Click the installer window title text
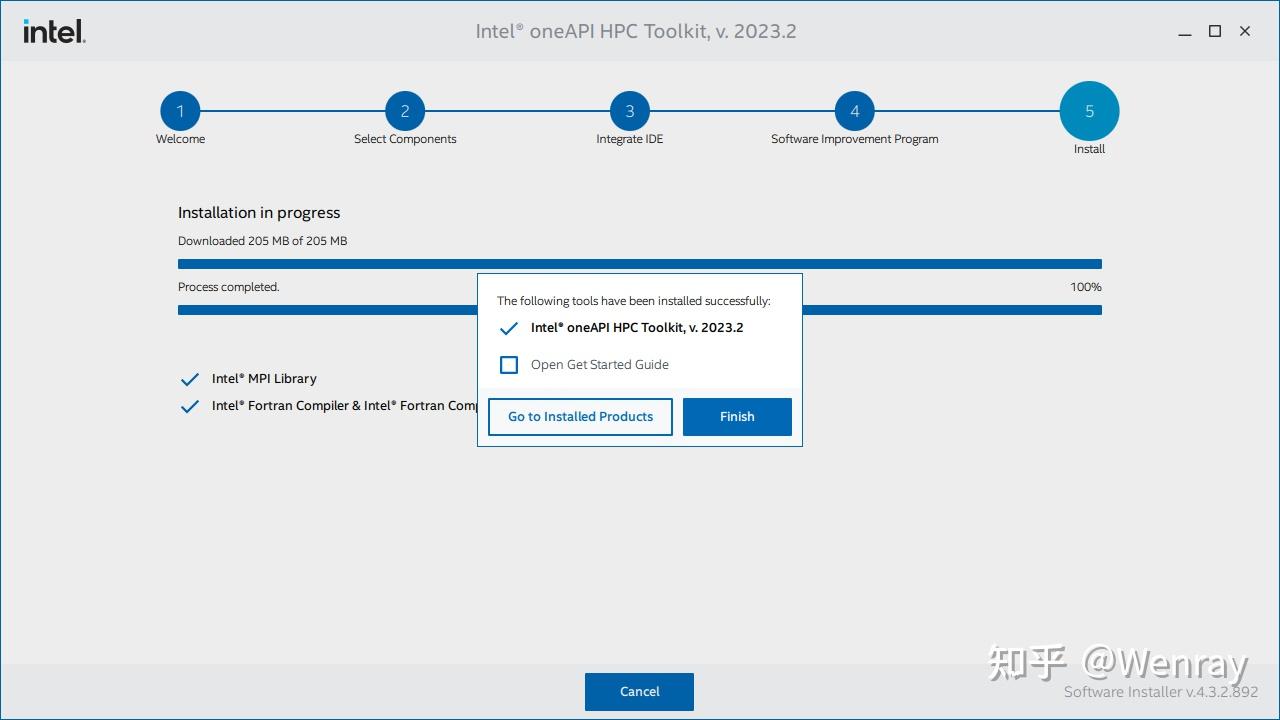Viewport: 1280px width, 720px height. pyautogui.click(x=636, y=31)
